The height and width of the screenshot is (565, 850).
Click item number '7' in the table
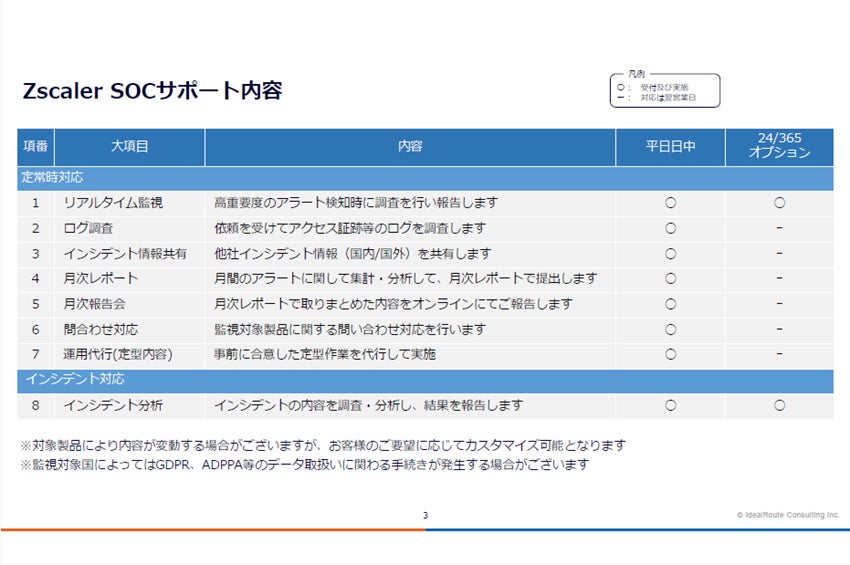tap(36, 355)
